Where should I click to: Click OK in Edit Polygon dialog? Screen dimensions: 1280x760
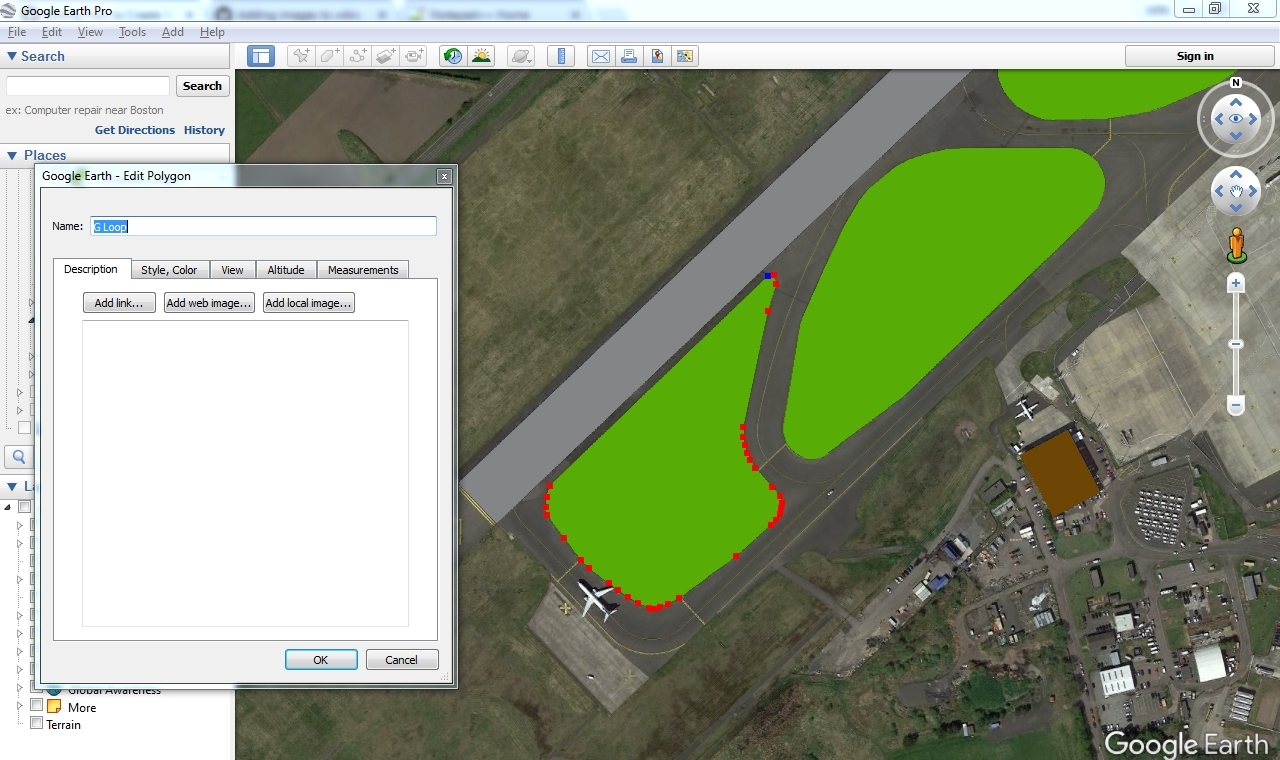[321, 660]
